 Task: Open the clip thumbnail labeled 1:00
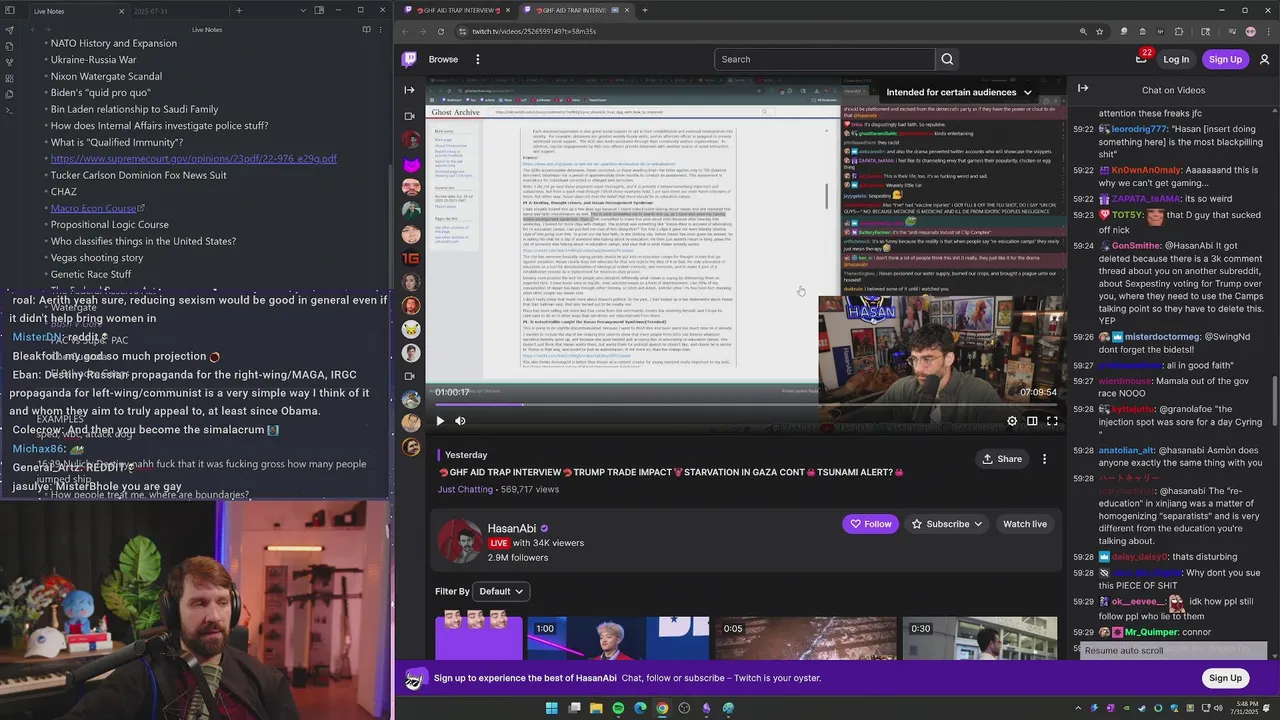tap(617, 638)
